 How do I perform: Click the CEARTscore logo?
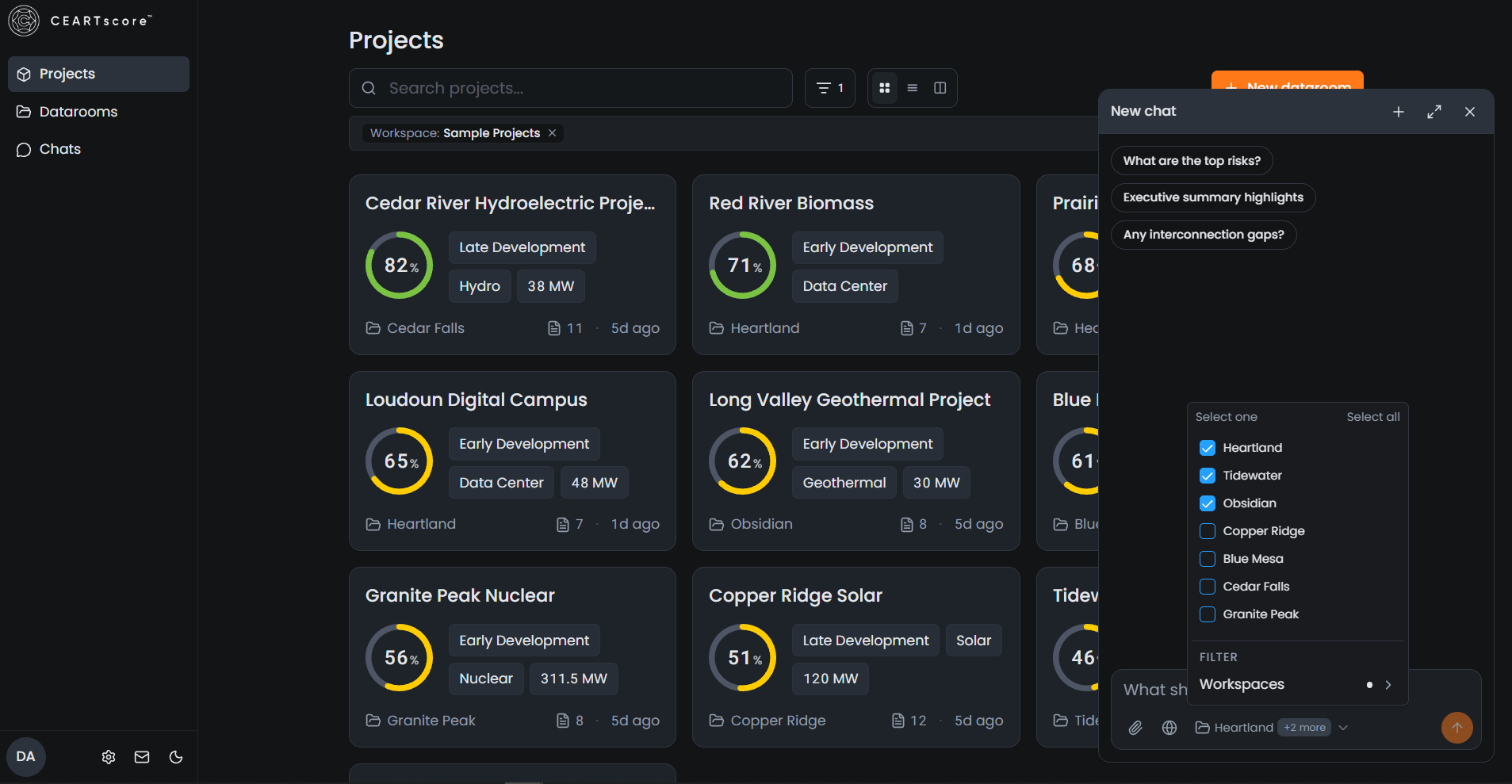[80, 21]
